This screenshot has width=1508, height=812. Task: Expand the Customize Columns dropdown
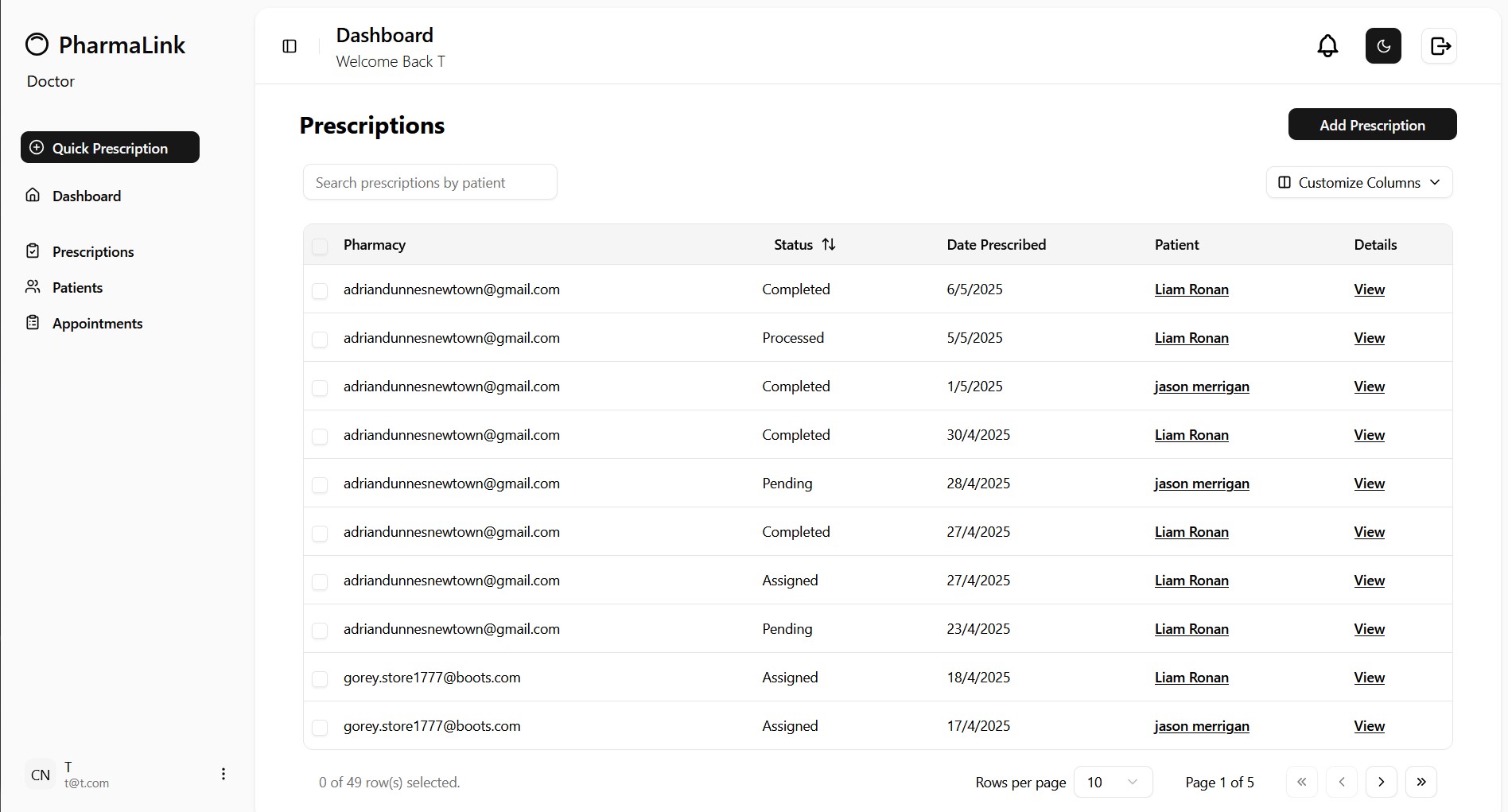(x=1359, y=182)
